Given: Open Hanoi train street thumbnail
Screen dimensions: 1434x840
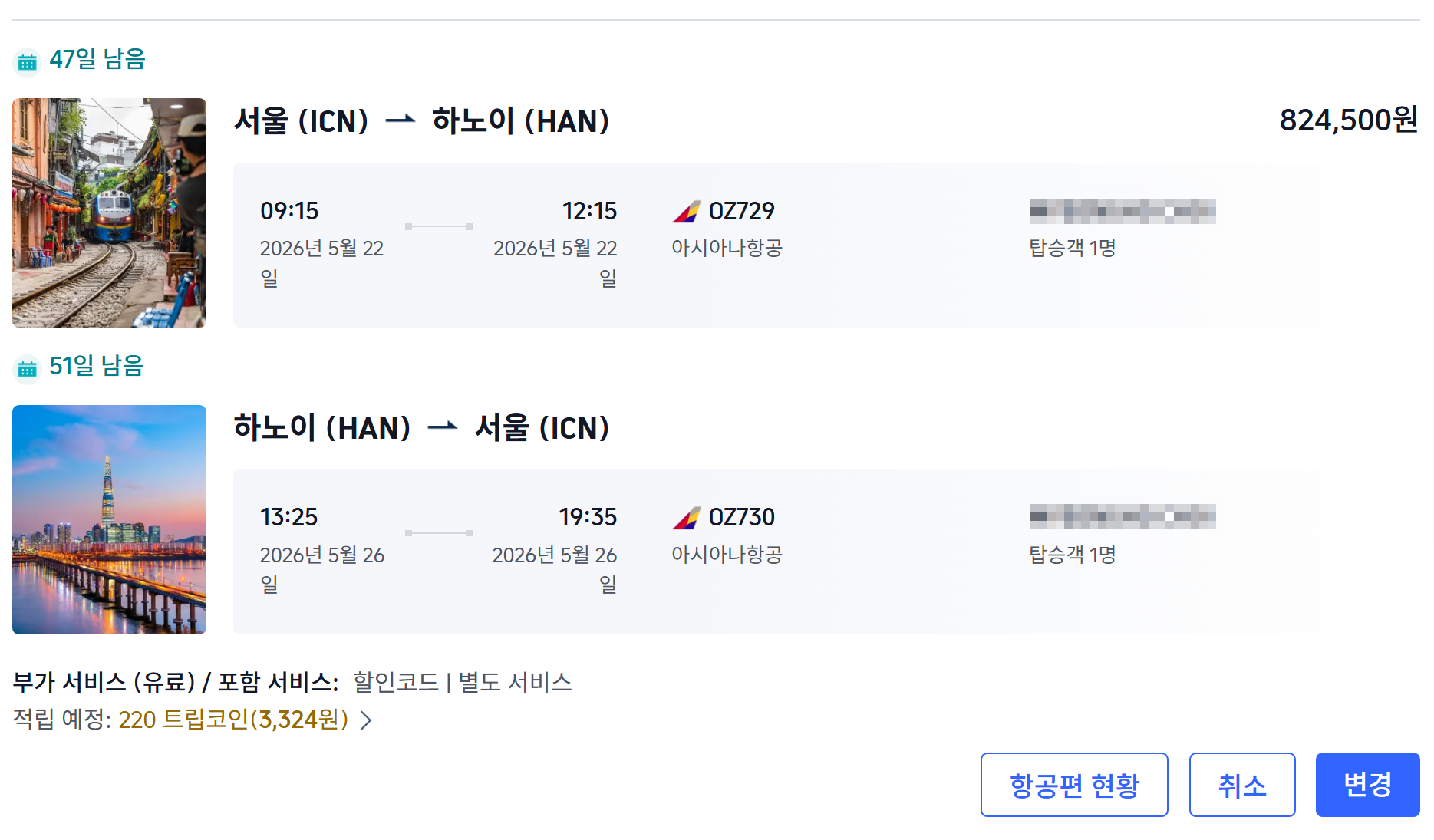Looking at the screenshot, I should point(109,212).
